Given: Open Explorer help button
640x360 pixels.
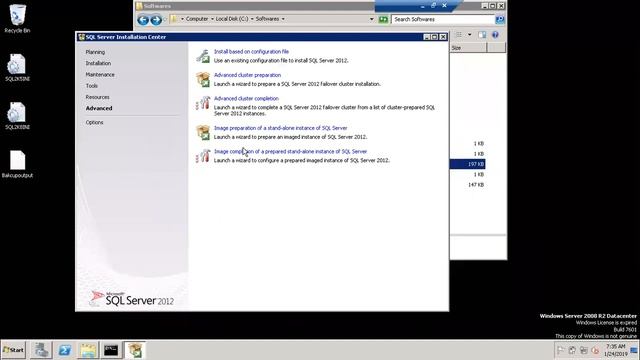Looking at the screenshot, I should coord(495,35).
